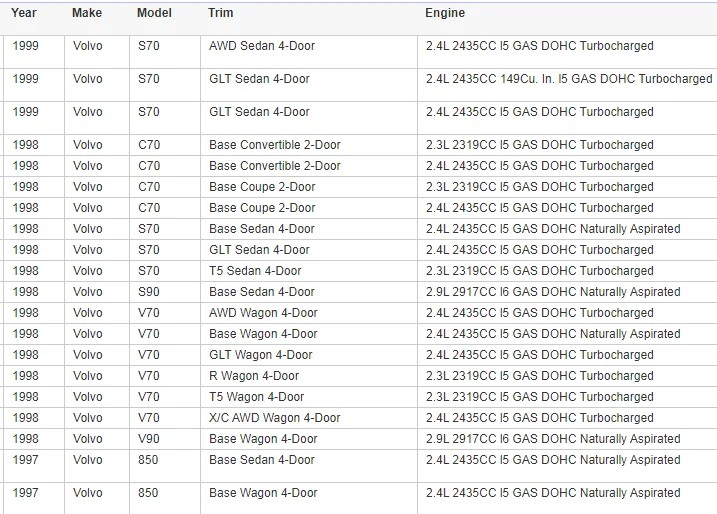The width and height of the screenshot is (717, 514).
Task: Click 850 model in Base Sedan row
Action: 148,460
